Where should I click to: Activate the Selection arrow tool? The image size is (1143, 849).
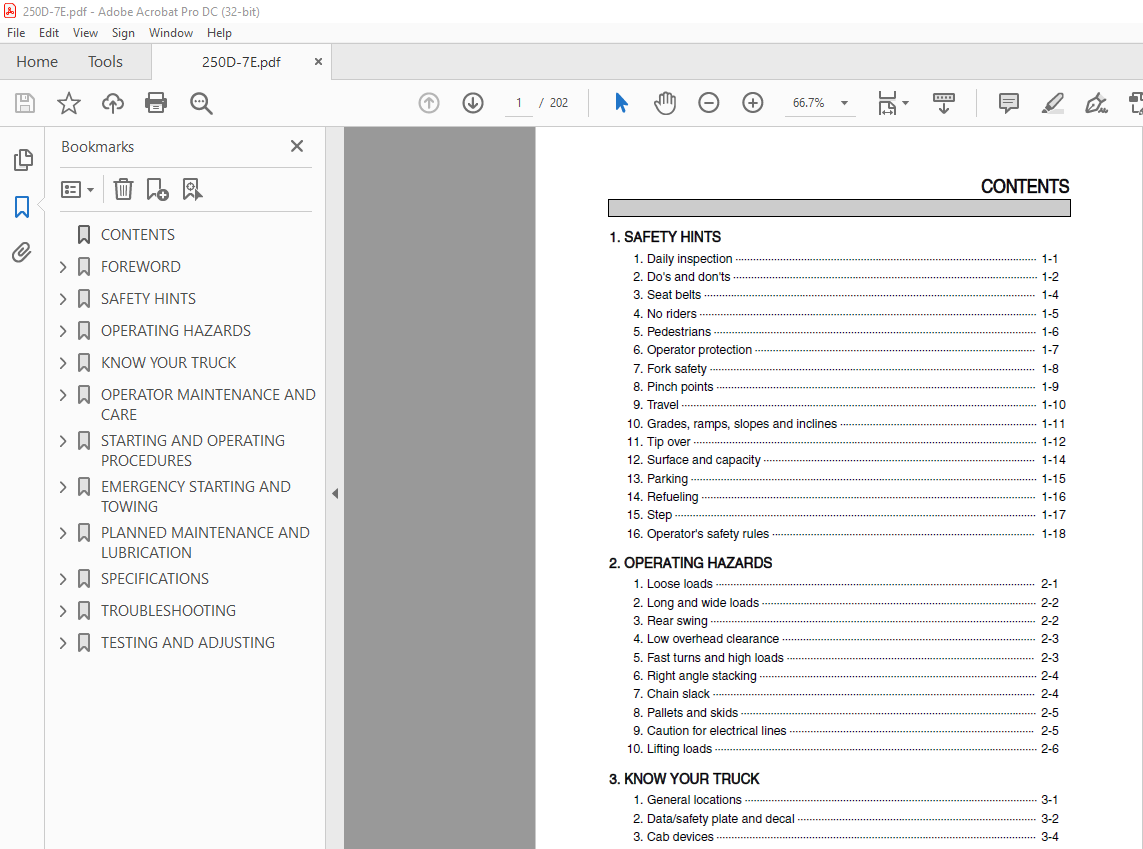(x=621, y=103)
